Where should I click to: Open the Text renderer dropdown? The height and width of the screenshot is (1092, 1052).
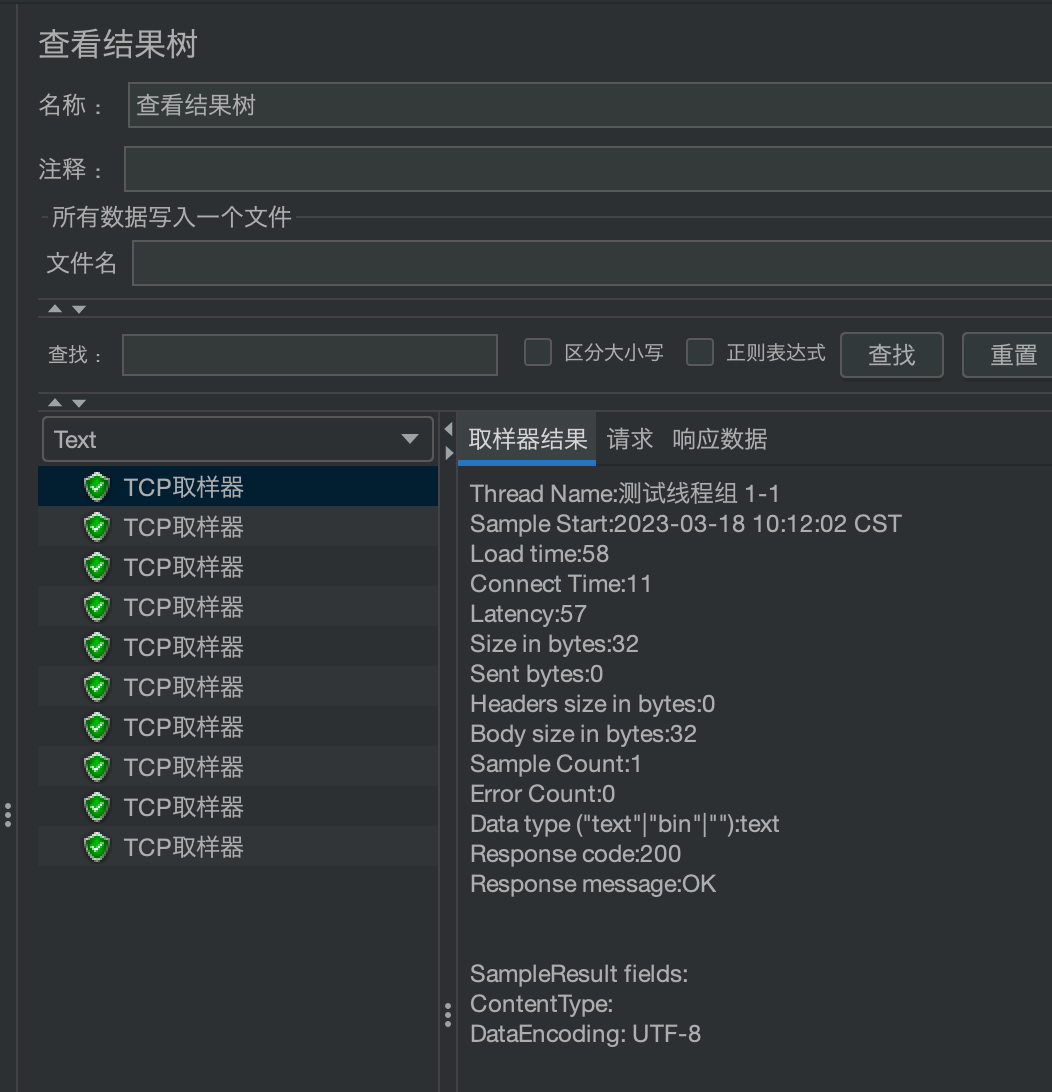(237, 439)
